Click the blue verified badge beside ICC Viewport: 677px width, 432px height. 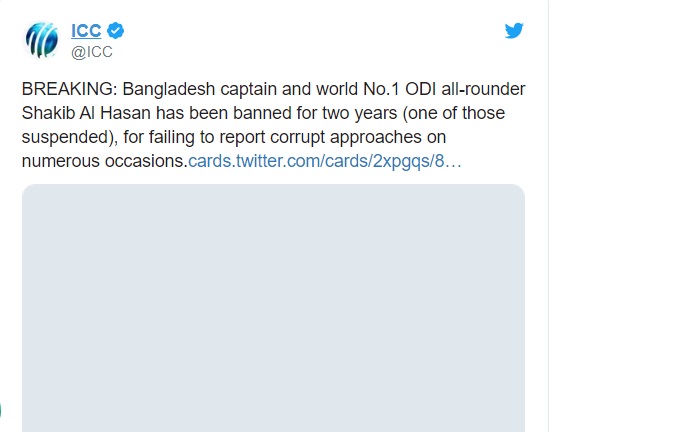(115, 31)
